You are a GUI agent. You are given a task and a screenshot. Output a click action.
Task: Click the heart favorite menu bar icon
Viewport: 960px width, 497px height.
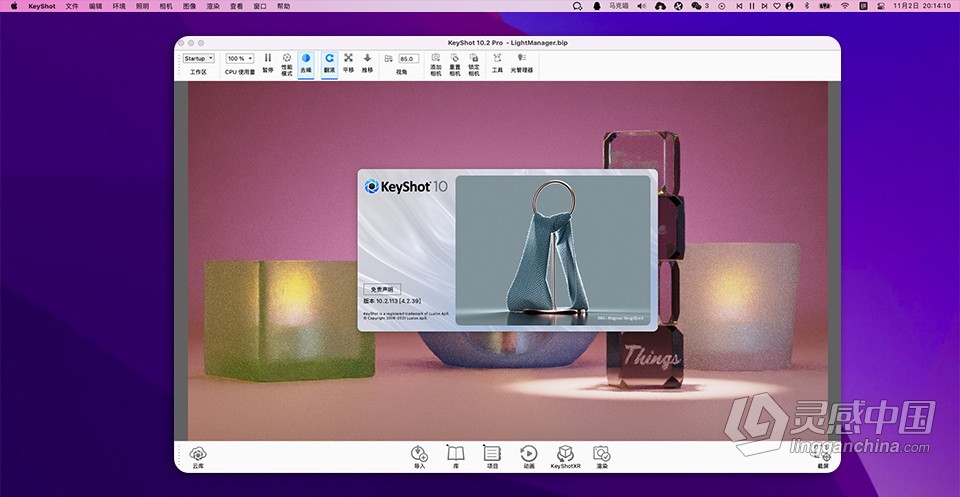(777, 6)
